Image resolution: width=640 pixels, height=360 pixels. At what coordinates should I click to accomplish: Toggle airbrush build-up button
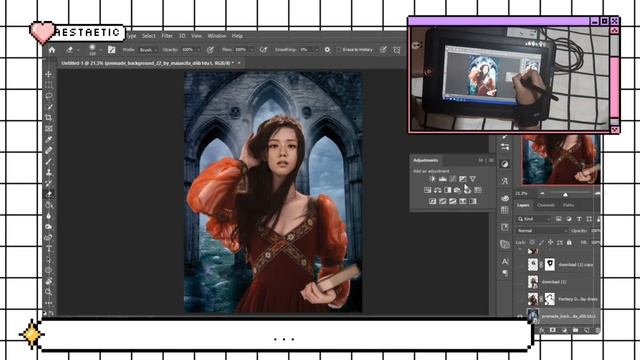pyautogui.click(x=264, y=50)
